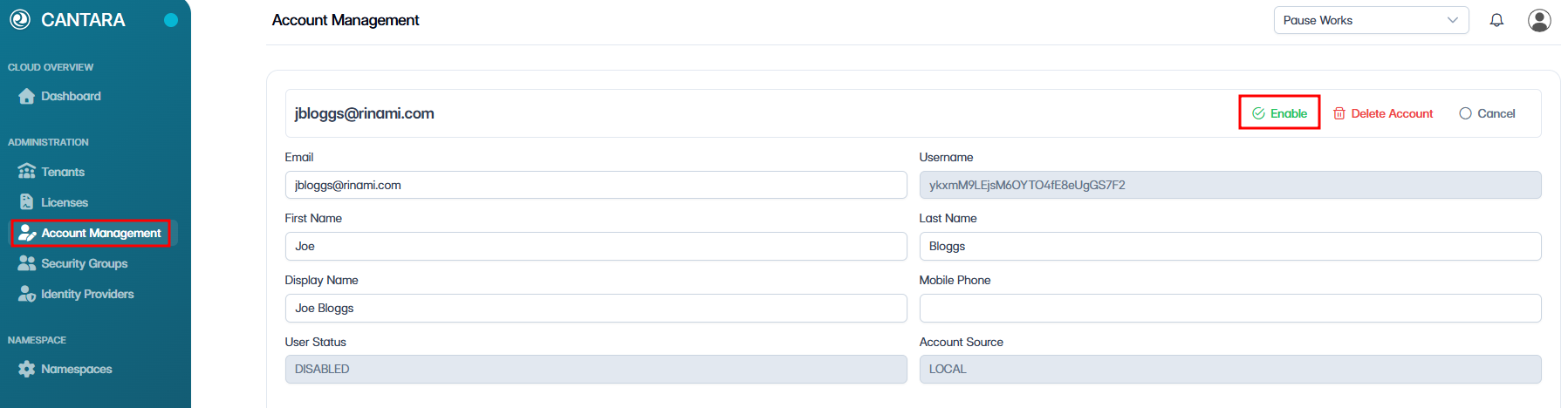Click the First Name label
The image size is (1568, 408).
pyautogui.click(x=313, y=218)
